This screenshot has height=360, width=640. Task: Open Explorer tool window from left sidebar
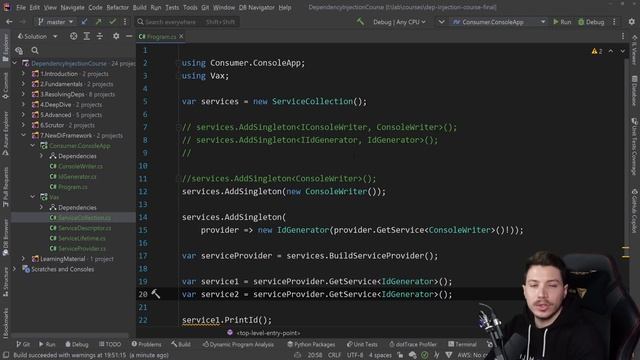pyautogui.click(x=5, y=48)
